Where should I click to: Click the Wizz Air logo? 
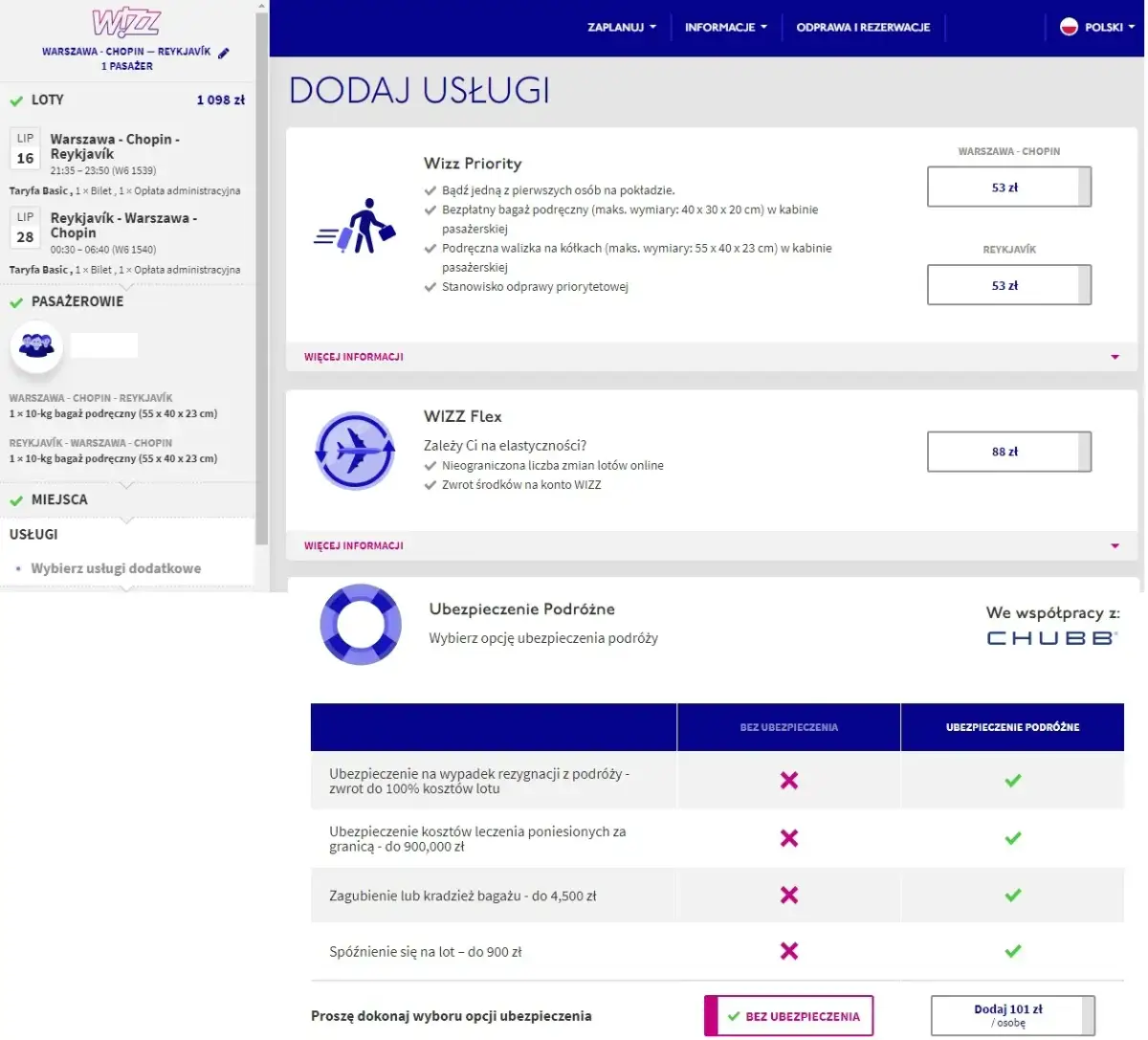[127, 21]
